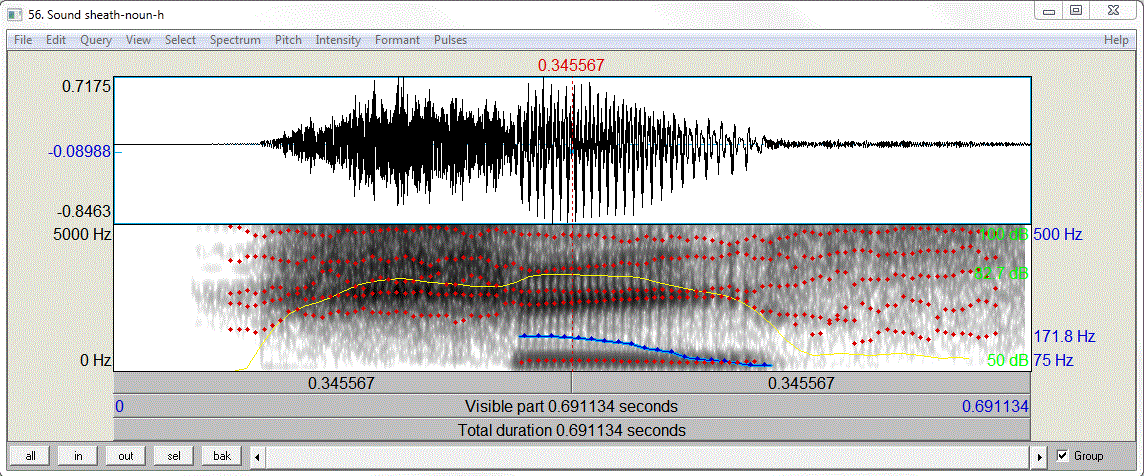Click the 171.8 Hz pitch value

point(1064,337)
